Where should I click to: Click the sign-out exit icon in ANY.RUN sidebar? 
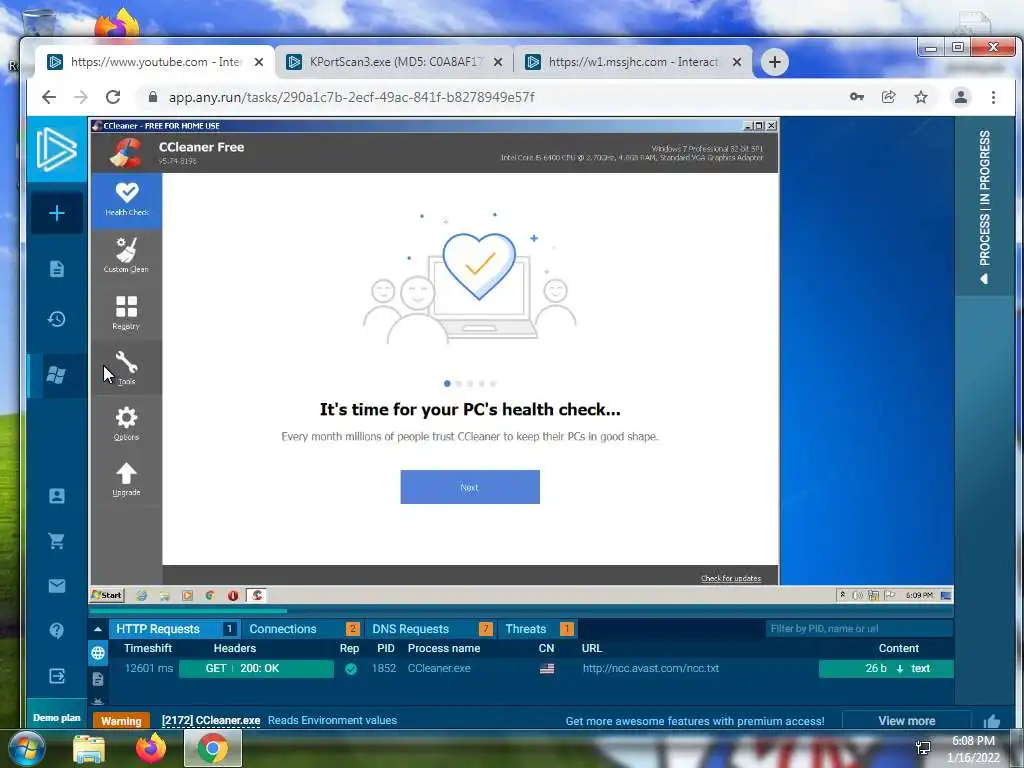pos(57,676)
